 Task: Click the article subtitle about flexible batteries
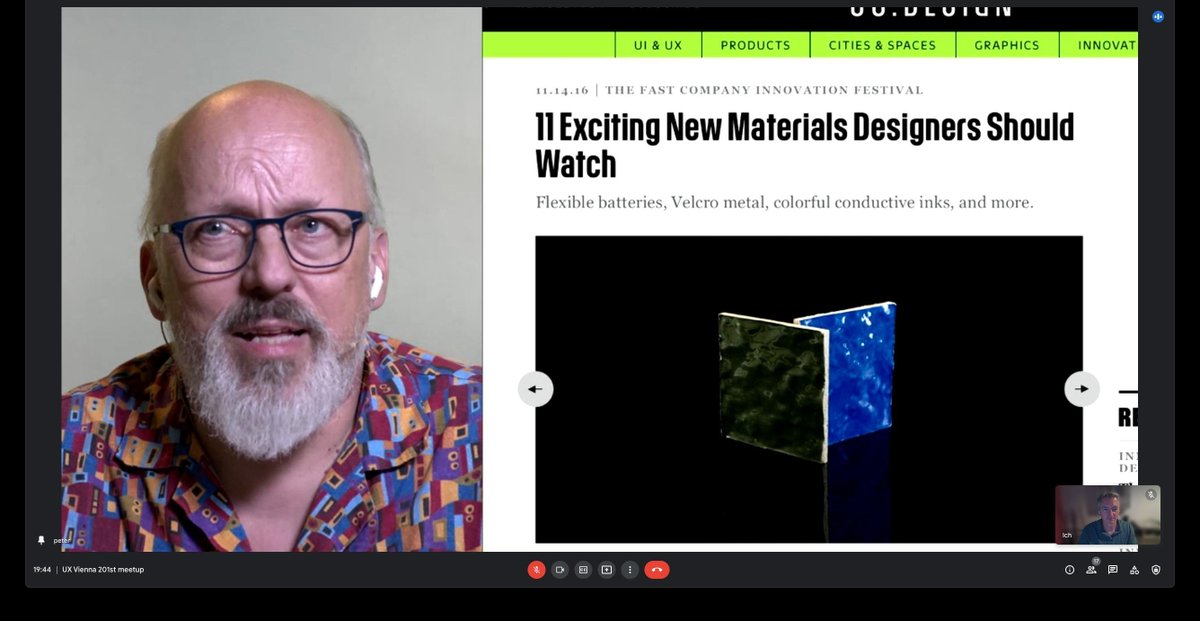pyautogui.click(x=784, y=203)
